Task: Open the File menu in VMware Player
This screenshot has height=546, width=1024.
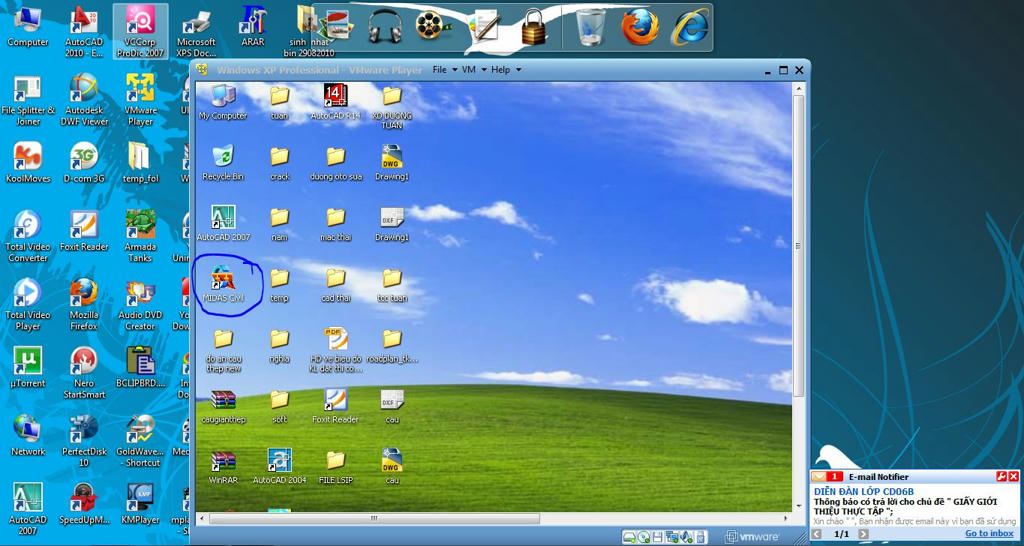Action: [x=443, y=70]
